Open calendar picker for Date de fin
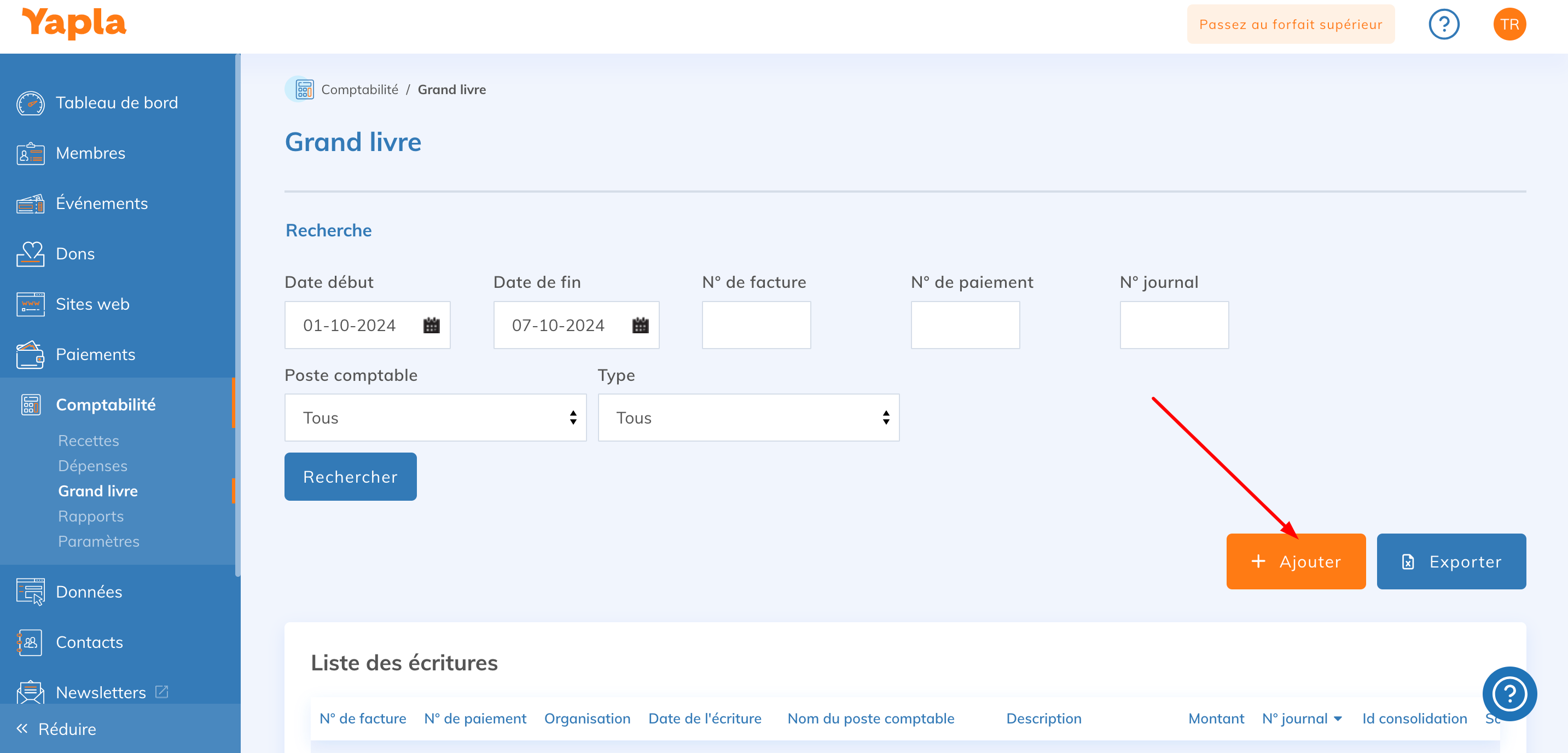Viewport: 1568px width, 753px height. (x=640, y=325)
